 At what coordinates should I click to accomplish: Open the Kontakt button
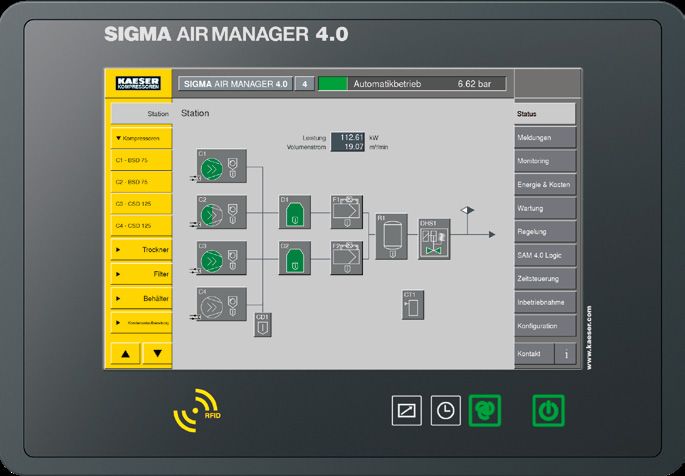[534, 354]
